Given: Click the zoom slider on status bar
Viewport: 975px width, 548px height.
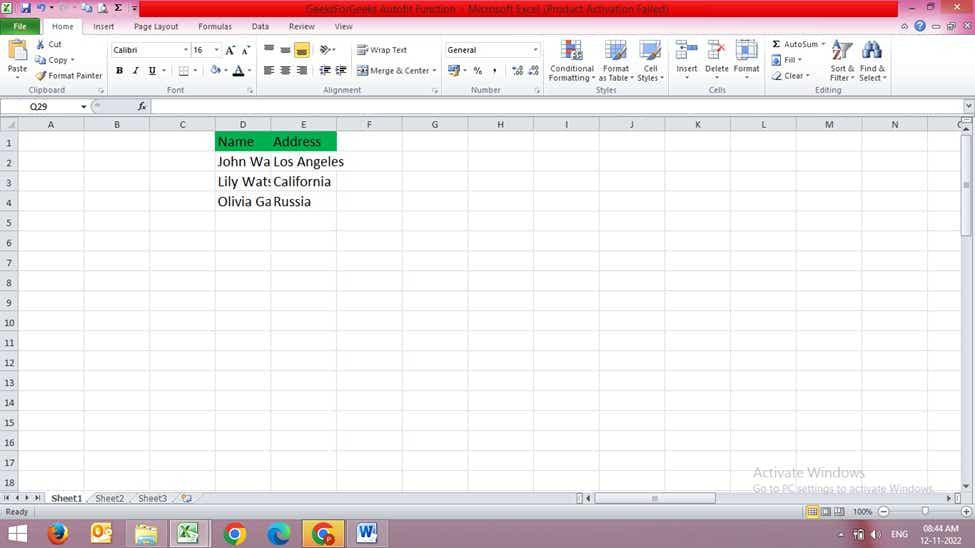Looking at the screenshot, I should coord(925,511).
